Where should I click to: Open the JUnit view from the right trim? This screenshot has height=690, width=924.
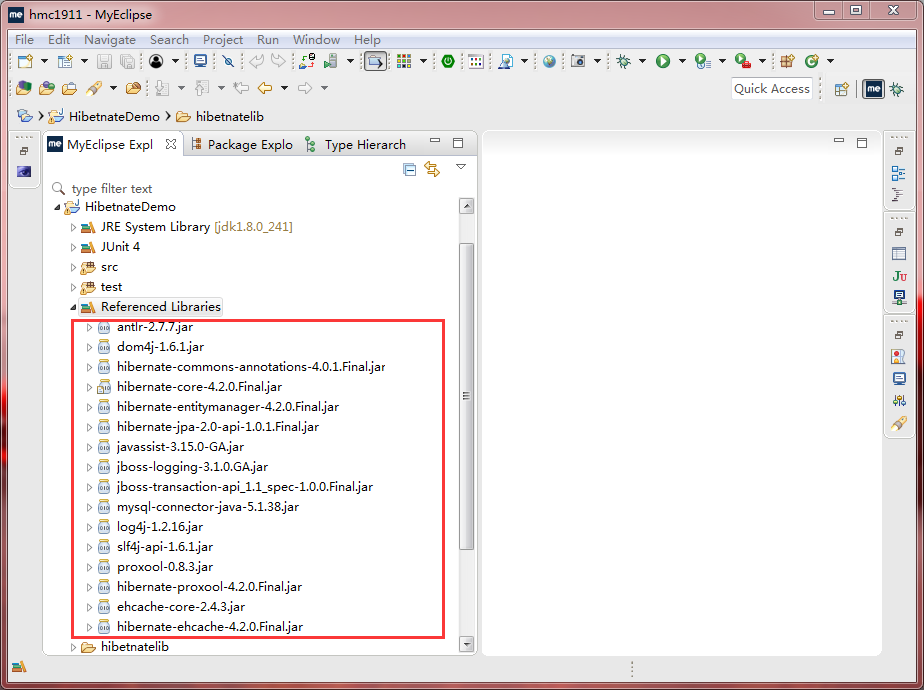click(899, 276)
